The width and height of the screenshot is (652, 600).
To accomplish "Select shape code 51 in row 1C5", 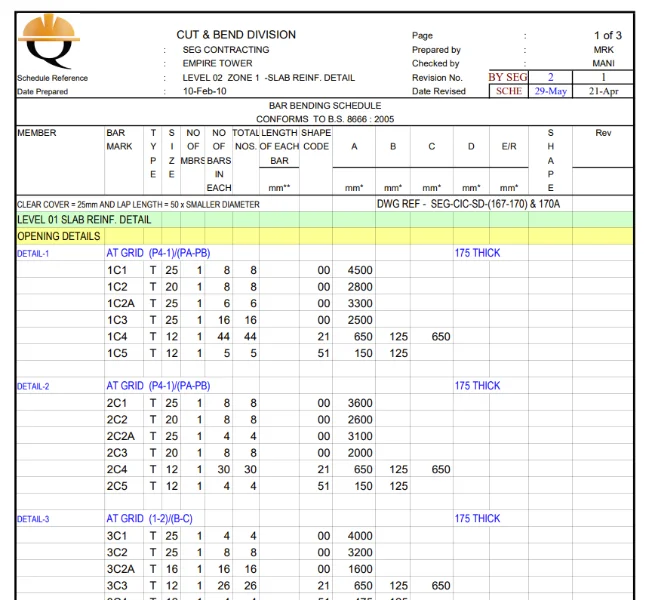I will [324, 353].
